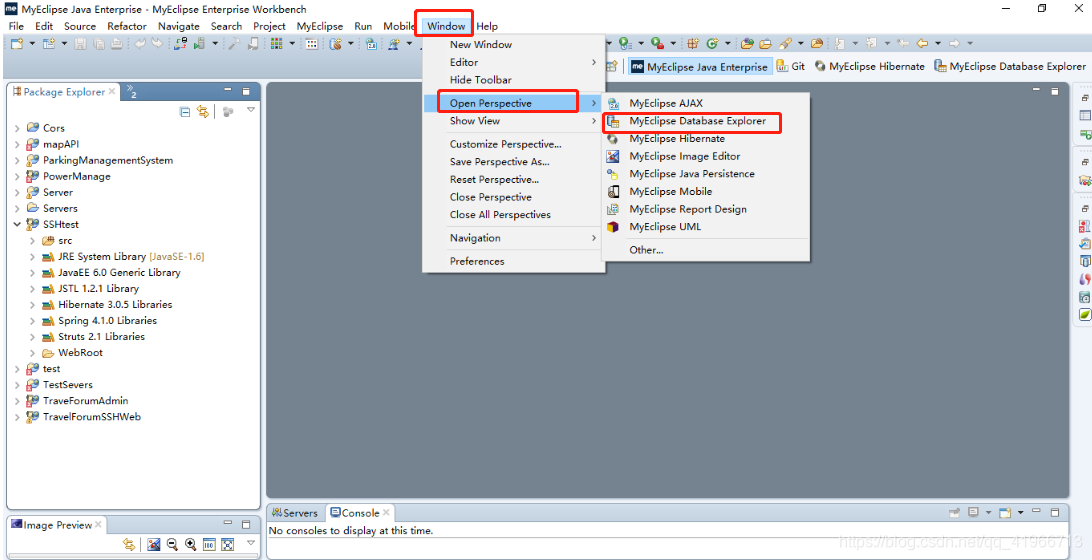Open the File menu
Screen dimensions: 1092x560
(x=16, y=26)
